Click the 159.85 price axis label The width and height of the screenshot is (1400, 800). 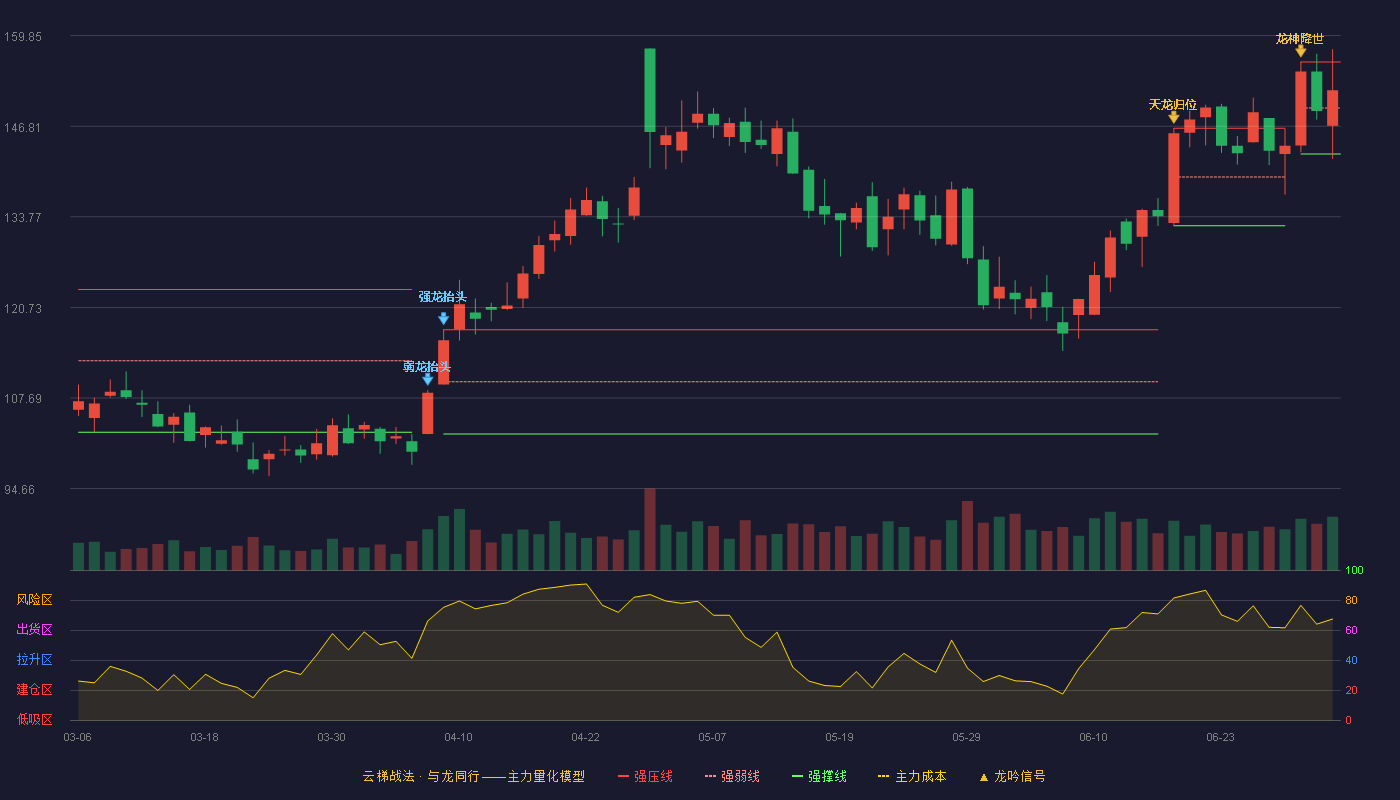[22, 37]
